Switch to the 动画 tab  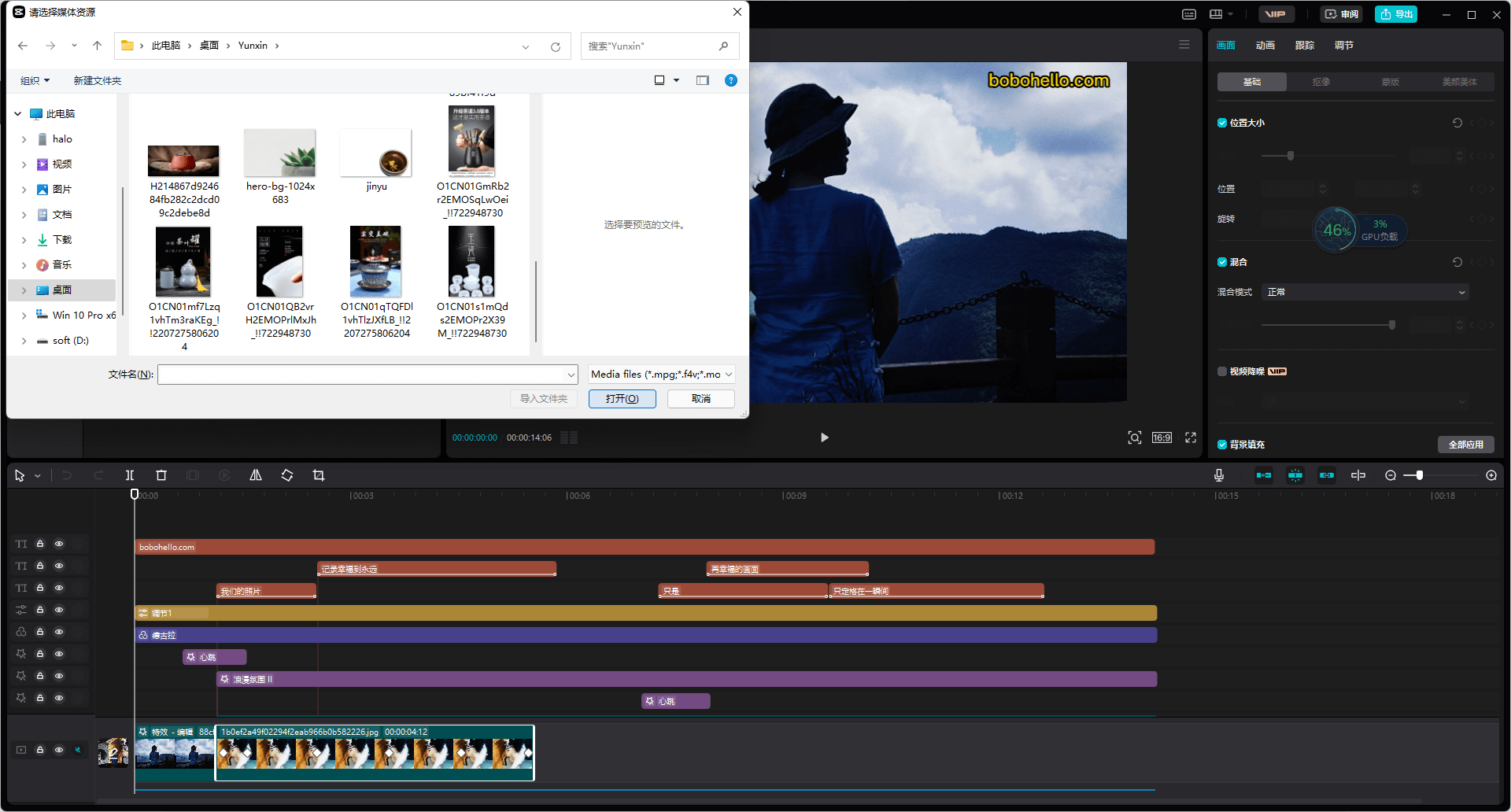coord(1265,46)
